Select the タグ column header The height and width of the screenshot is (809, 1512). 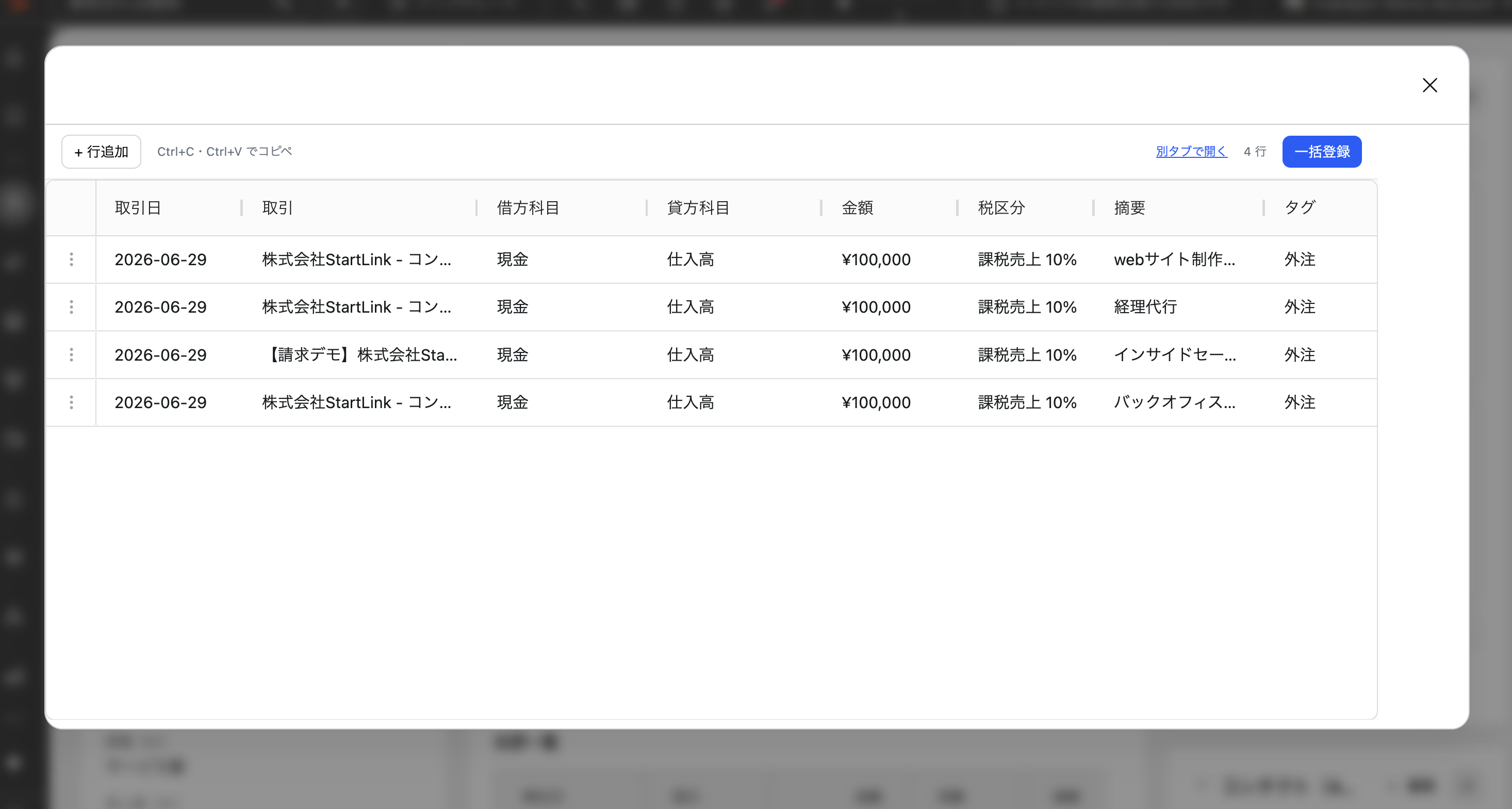[x=1321, y=208]
